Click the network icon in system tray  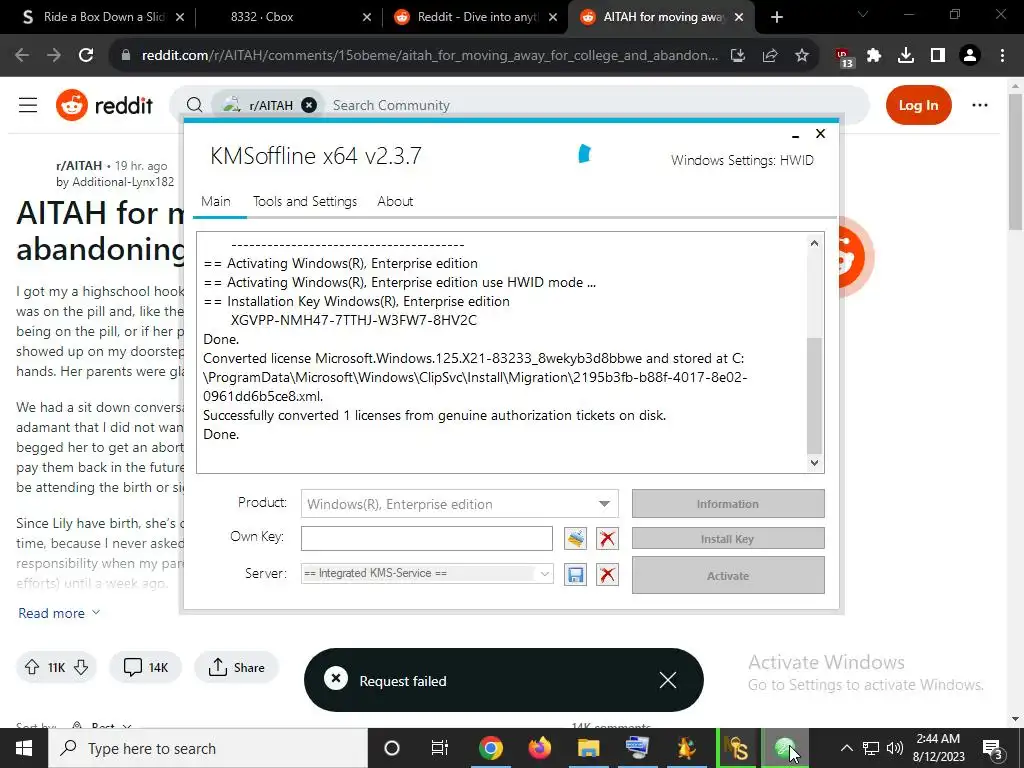click(x=871, y=748)
